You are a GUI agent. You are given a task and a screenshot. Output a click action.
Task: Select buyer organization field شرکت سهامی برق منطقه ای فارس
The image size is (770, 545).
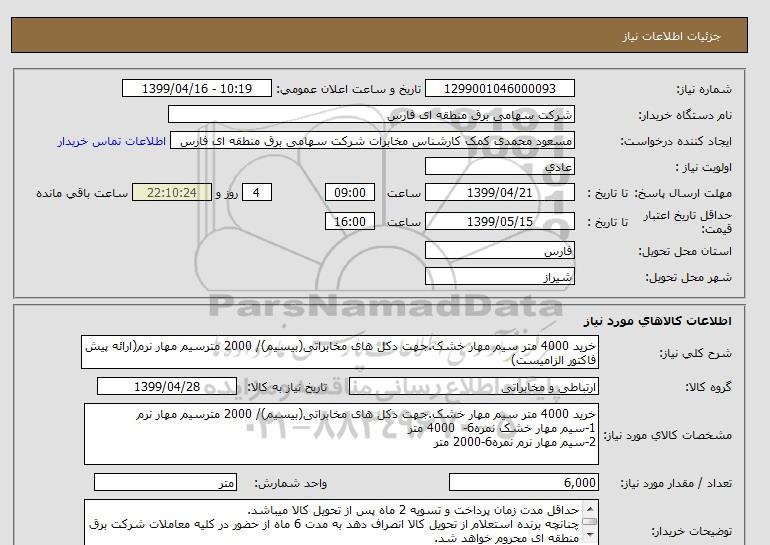coord(371,114)
